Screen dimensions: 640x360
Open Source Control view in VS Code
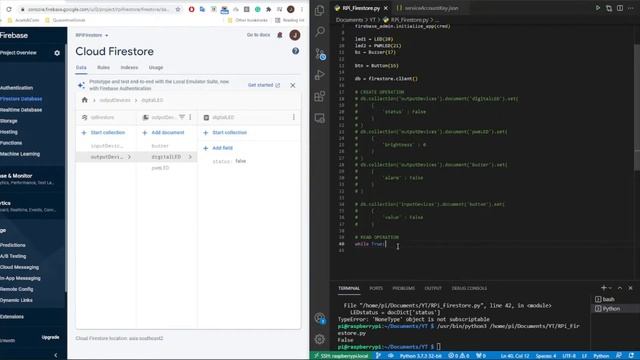pos(320,54)
